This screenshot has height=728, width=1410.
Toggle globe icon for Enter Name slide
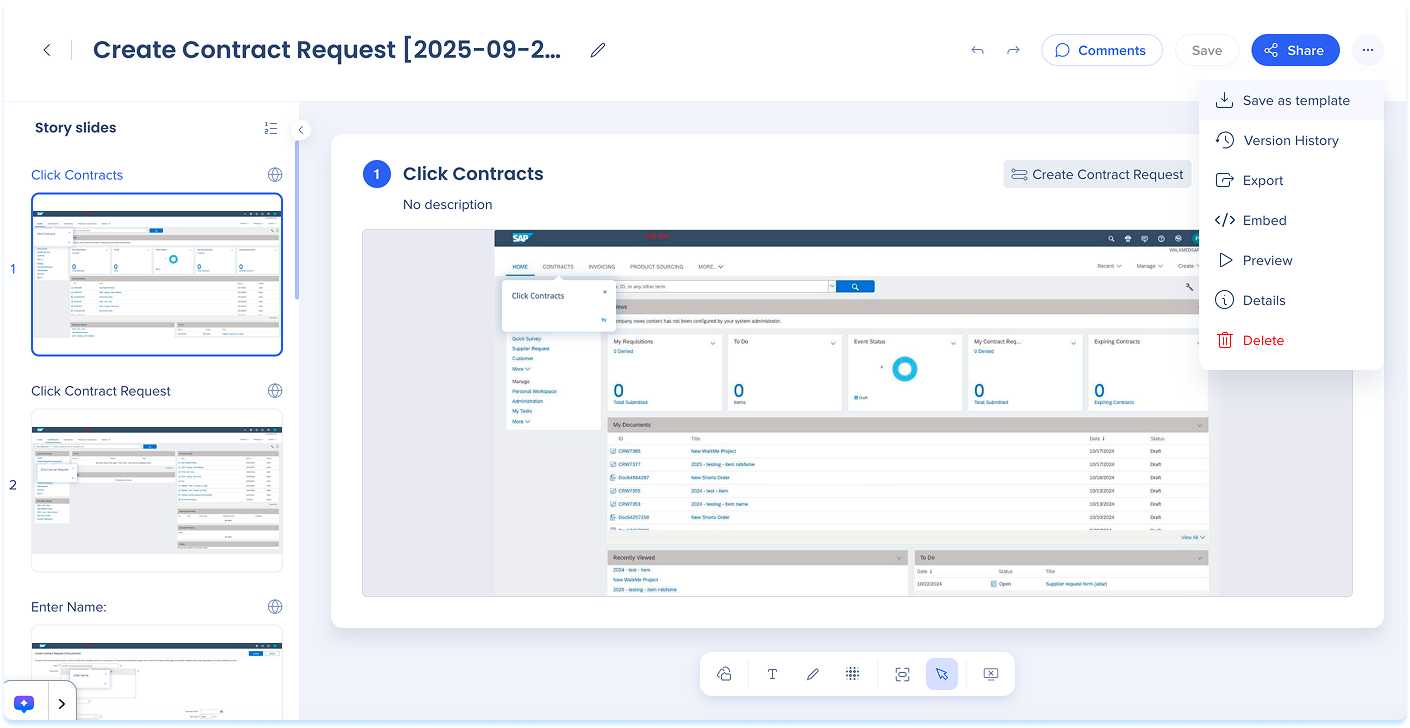click(275, 607)
